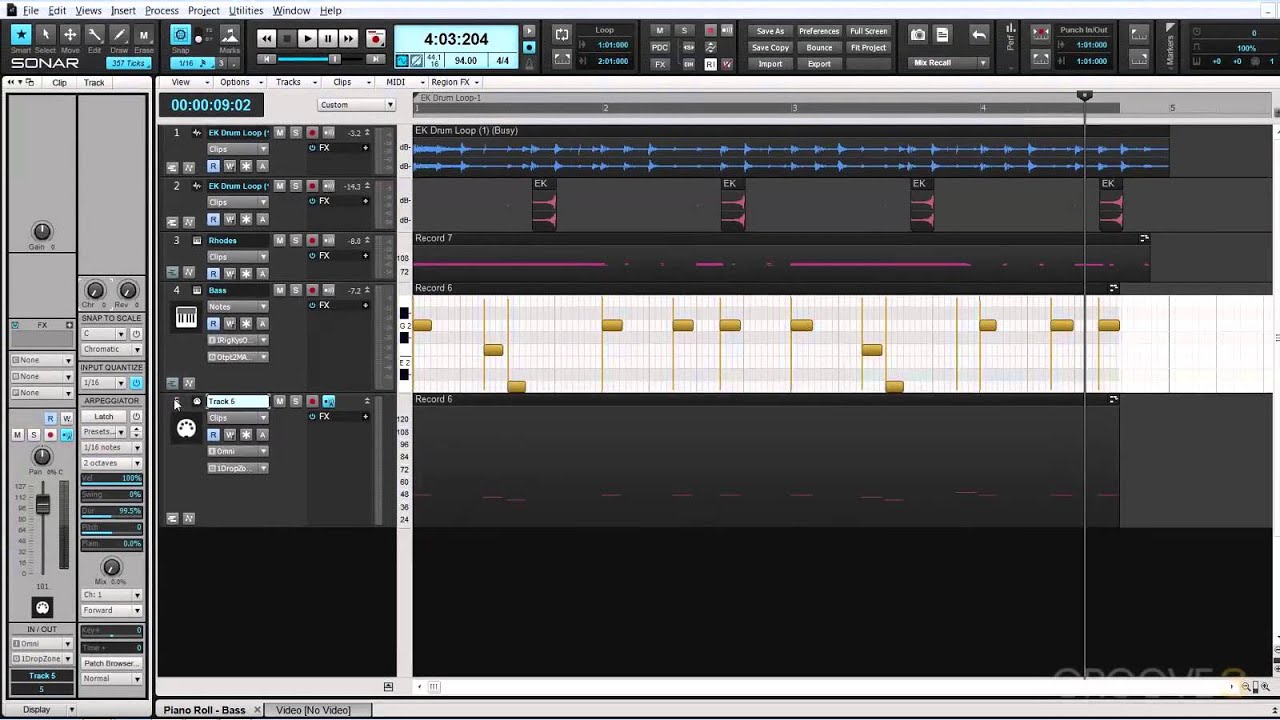Viewport: 1280px width, 720px height.
Task: Toggle Input Quantize power button
Action: coord(136,383)
